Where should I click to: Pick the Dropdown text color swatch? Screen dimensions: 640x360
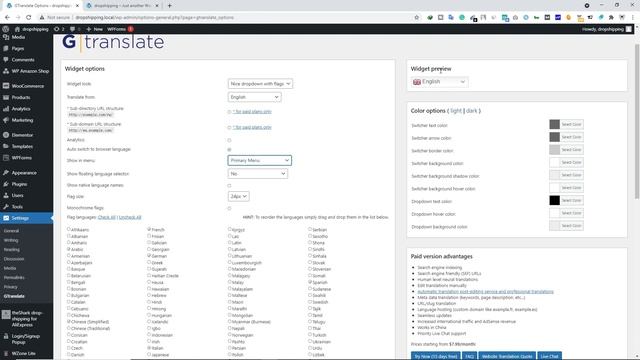point(554,200)
